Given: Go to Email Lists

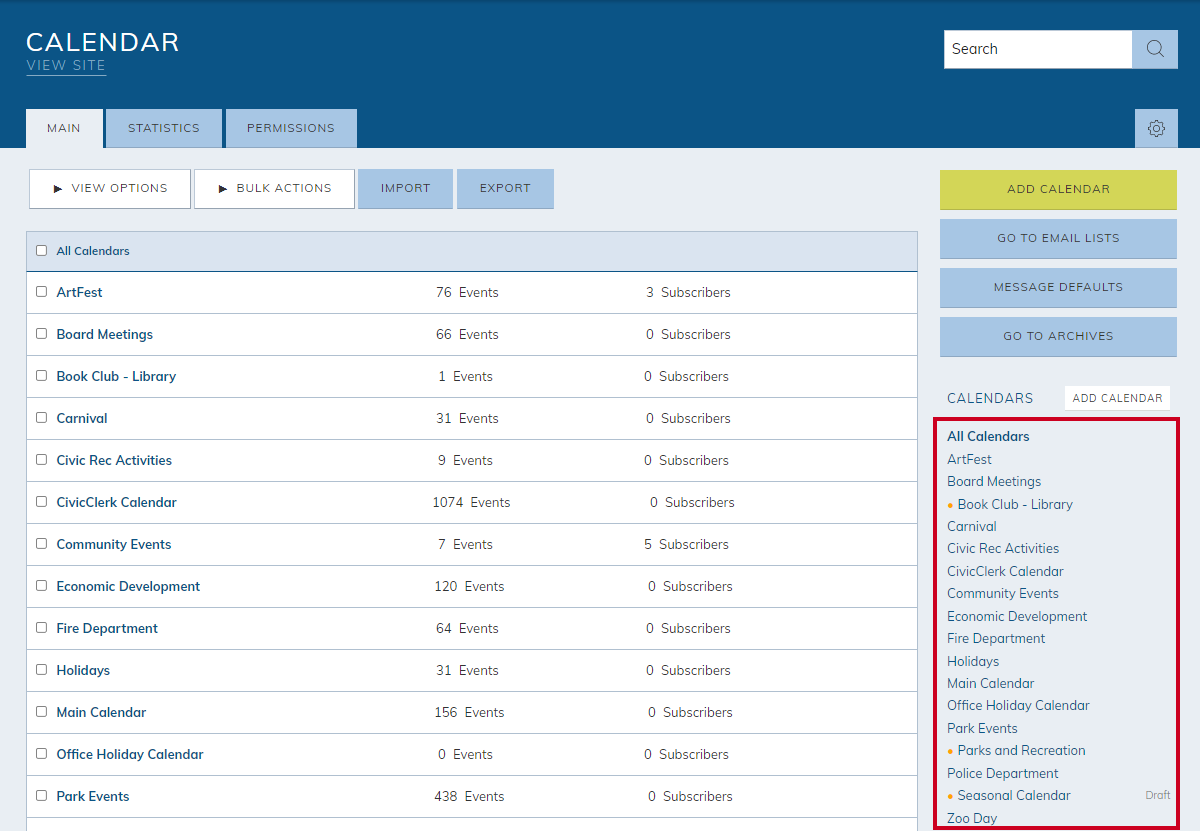Looking at the screenshot, I should point(1058,239).
